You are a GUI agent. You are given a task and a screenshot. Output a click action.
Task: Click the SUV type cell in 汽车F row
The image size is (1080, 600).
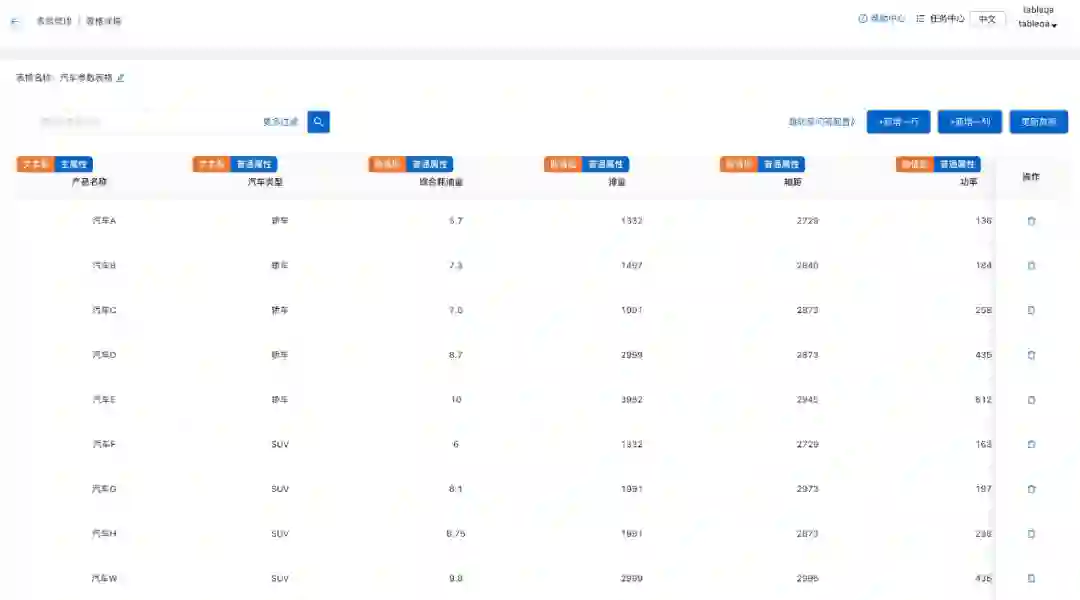click(280, 444)
